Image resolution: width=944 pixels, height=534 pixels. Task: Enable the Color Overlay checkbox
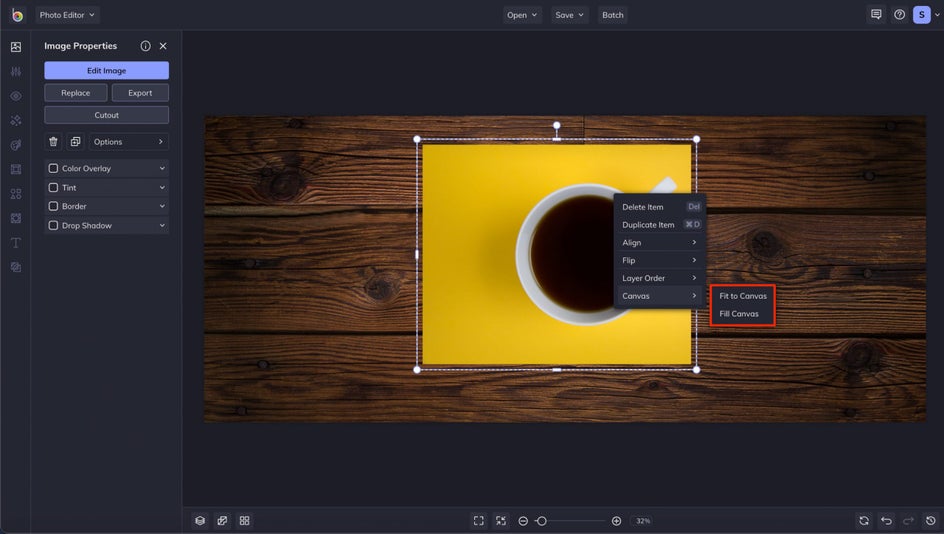pyautogui.click(x=54, y=169)
